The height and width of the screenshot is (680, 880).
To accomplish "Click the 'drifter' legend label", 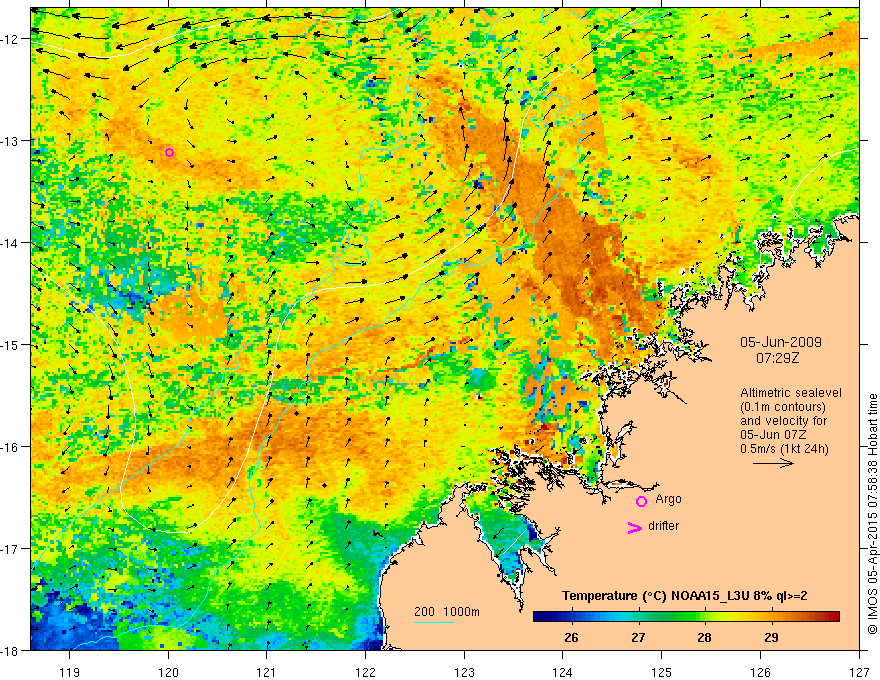I will pos(663,526).
